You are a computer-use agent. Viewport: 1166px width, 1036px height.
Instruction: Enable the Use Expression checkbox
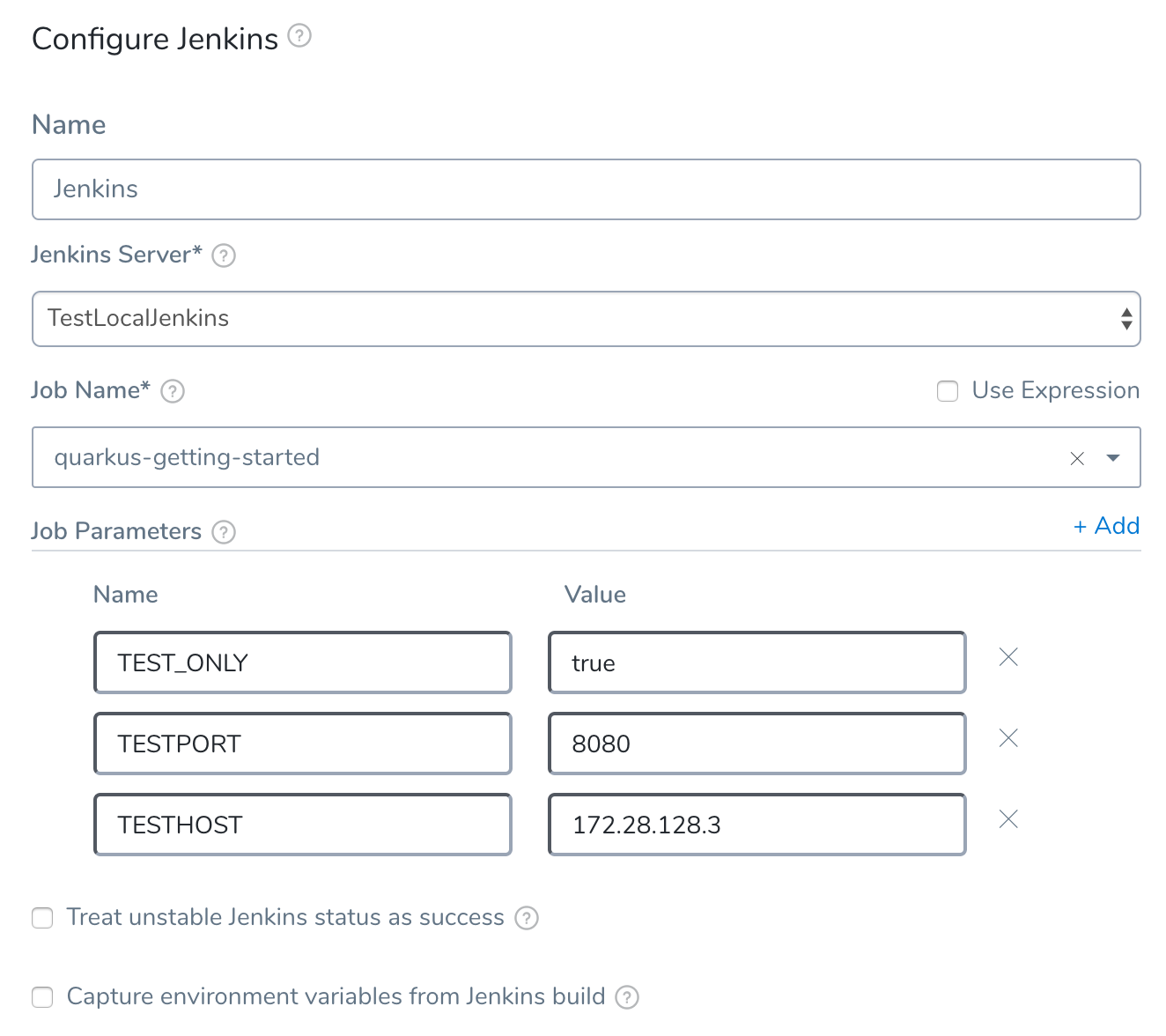pyautogui.click(x=948, y=391)
